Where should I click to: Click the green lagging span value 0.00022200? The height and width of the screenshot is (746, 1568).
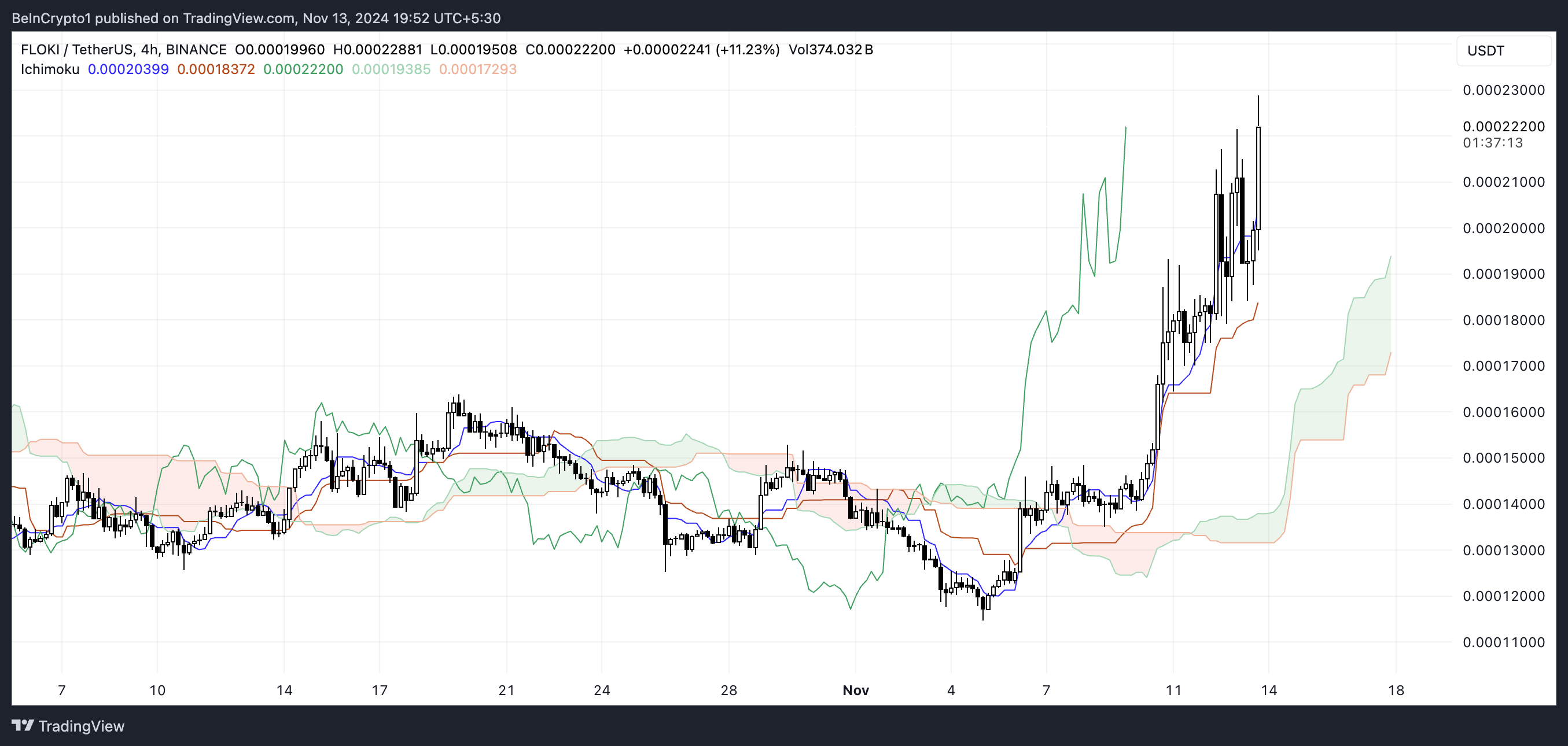click(303, 69)
